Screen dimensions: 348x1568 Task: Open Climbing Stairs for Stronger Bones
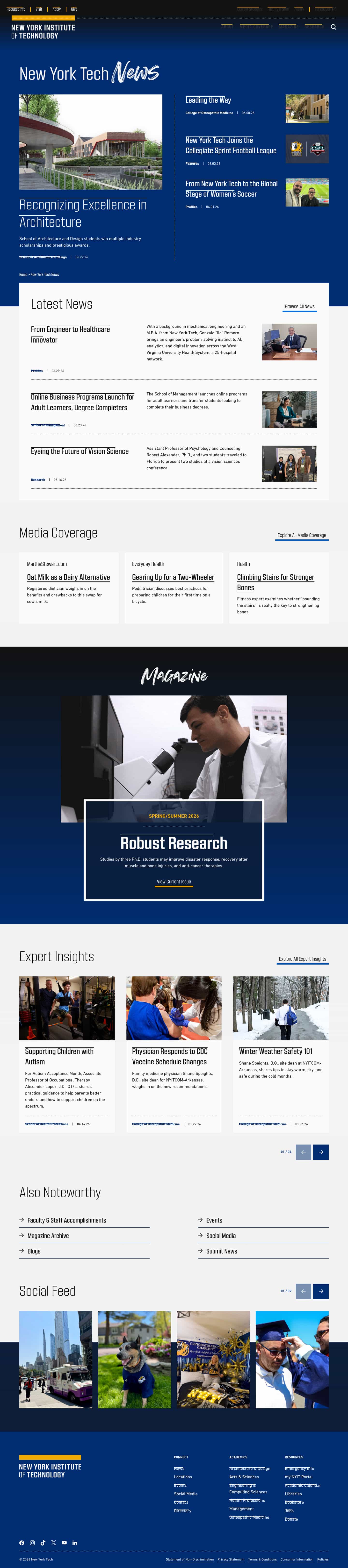click(275, 582)
